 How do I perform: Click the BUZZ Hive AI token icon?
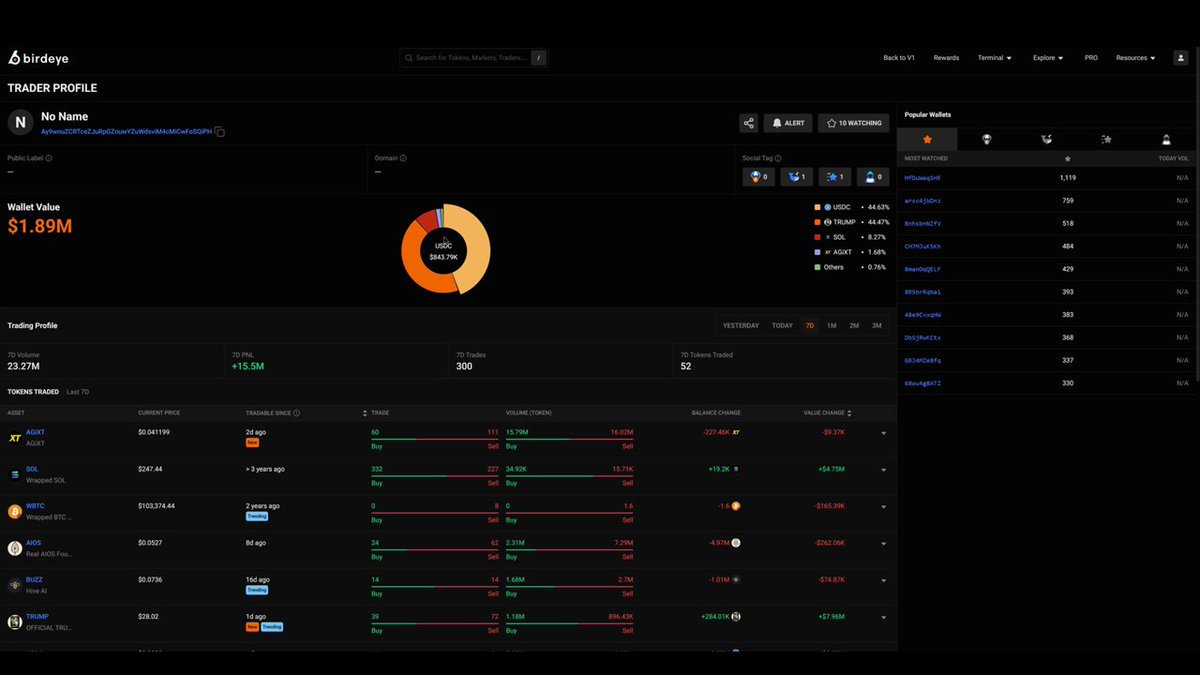[x=15, y=585]
